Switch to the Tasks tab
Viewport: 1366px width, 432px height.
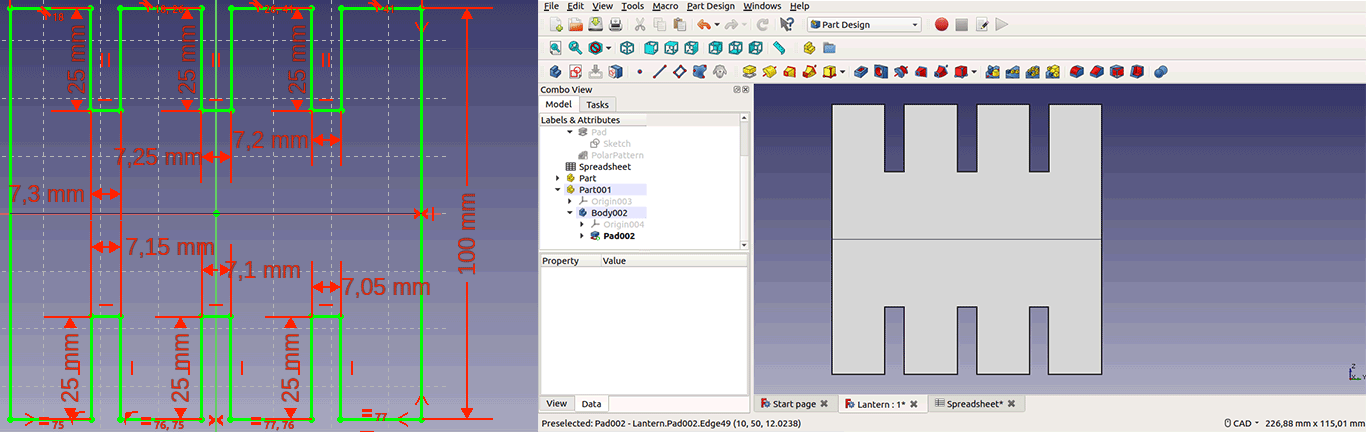597,104
